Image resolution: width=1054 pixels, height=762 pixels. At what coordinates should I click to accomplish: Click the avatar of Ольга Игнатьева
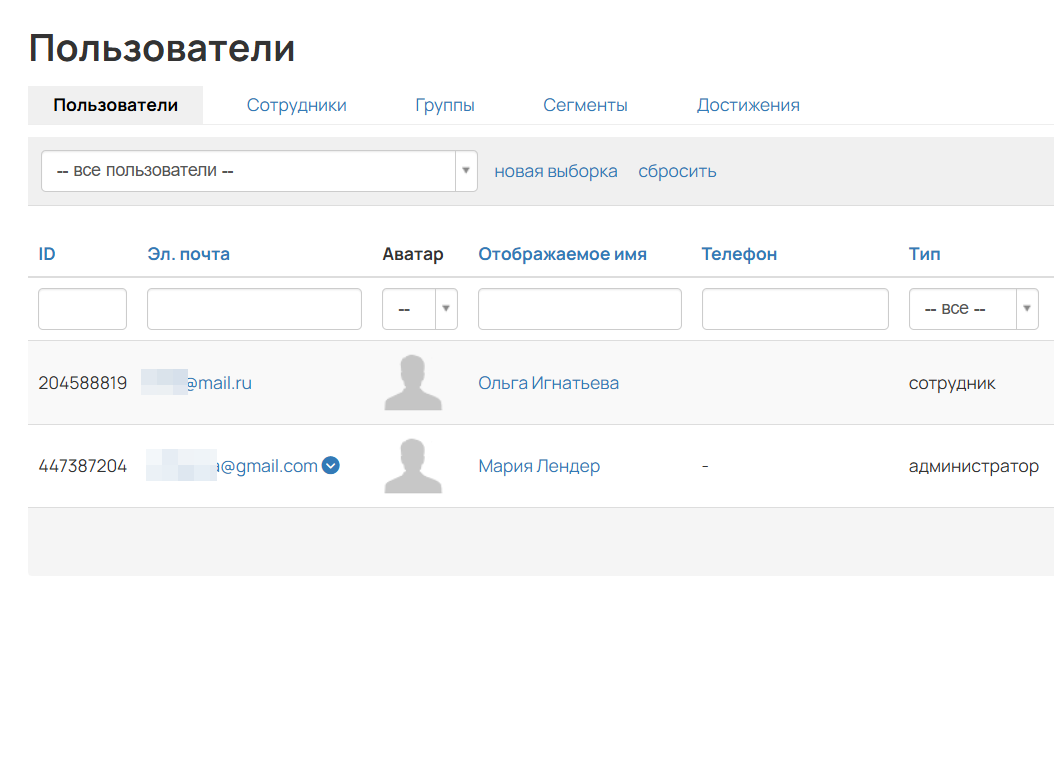click(413, 382)
